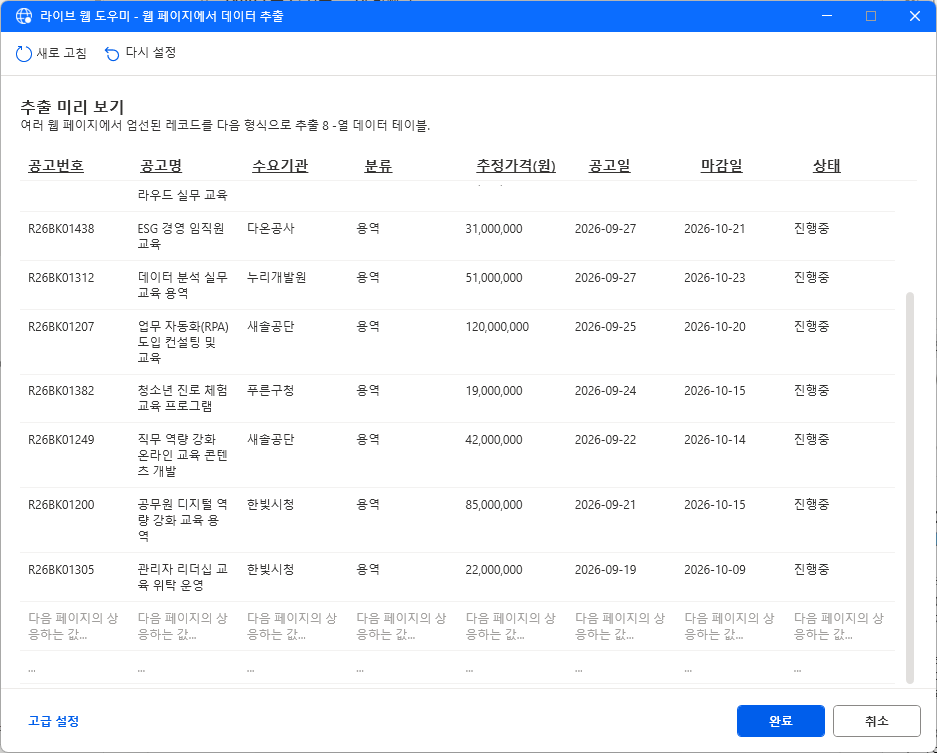Select the 추정가격(원) column header
The height and width of the screenshot is (753, 937).
pyautogui.click(x=516, y=166)
